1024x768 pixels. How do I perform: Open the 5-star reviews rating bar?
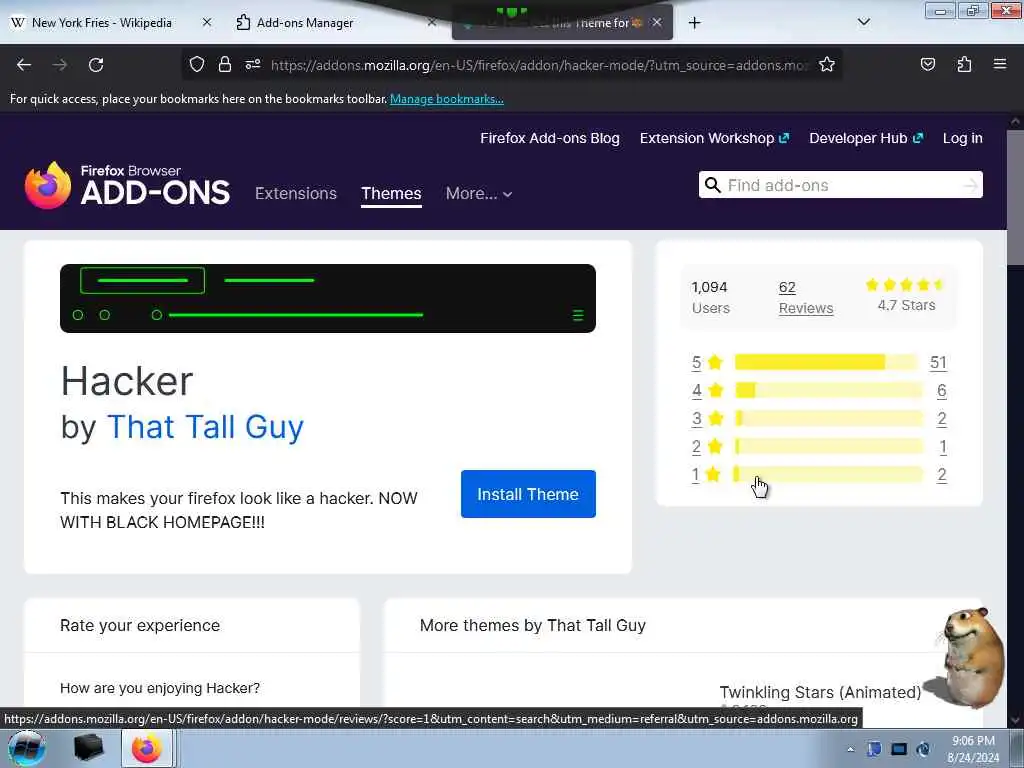825,362
